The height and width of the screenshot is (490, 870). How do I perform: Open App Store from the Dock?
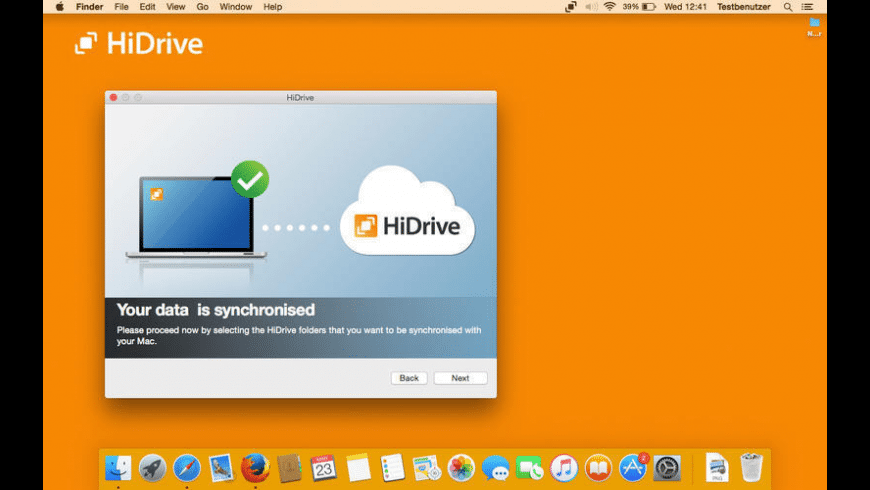633,467
